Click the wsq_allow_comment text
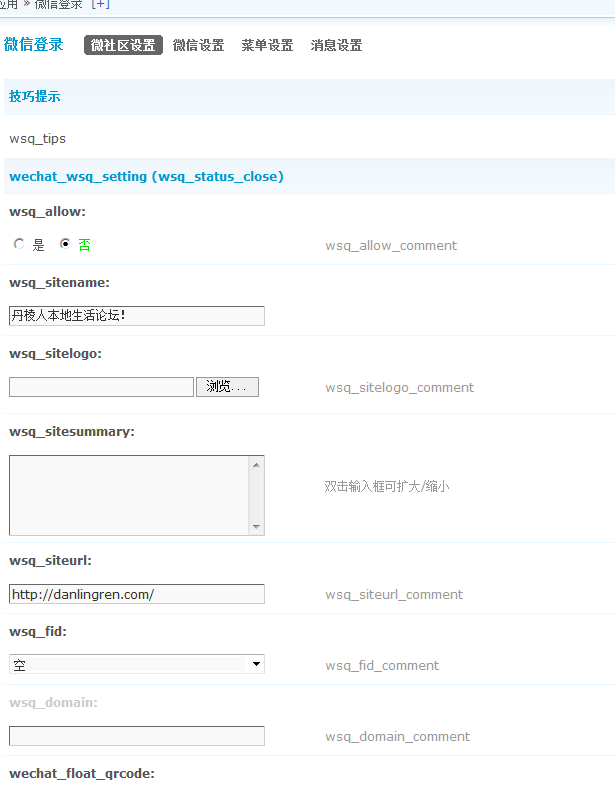Image resolution: width=615 pixels, height=795 pixels. (391, 245)
